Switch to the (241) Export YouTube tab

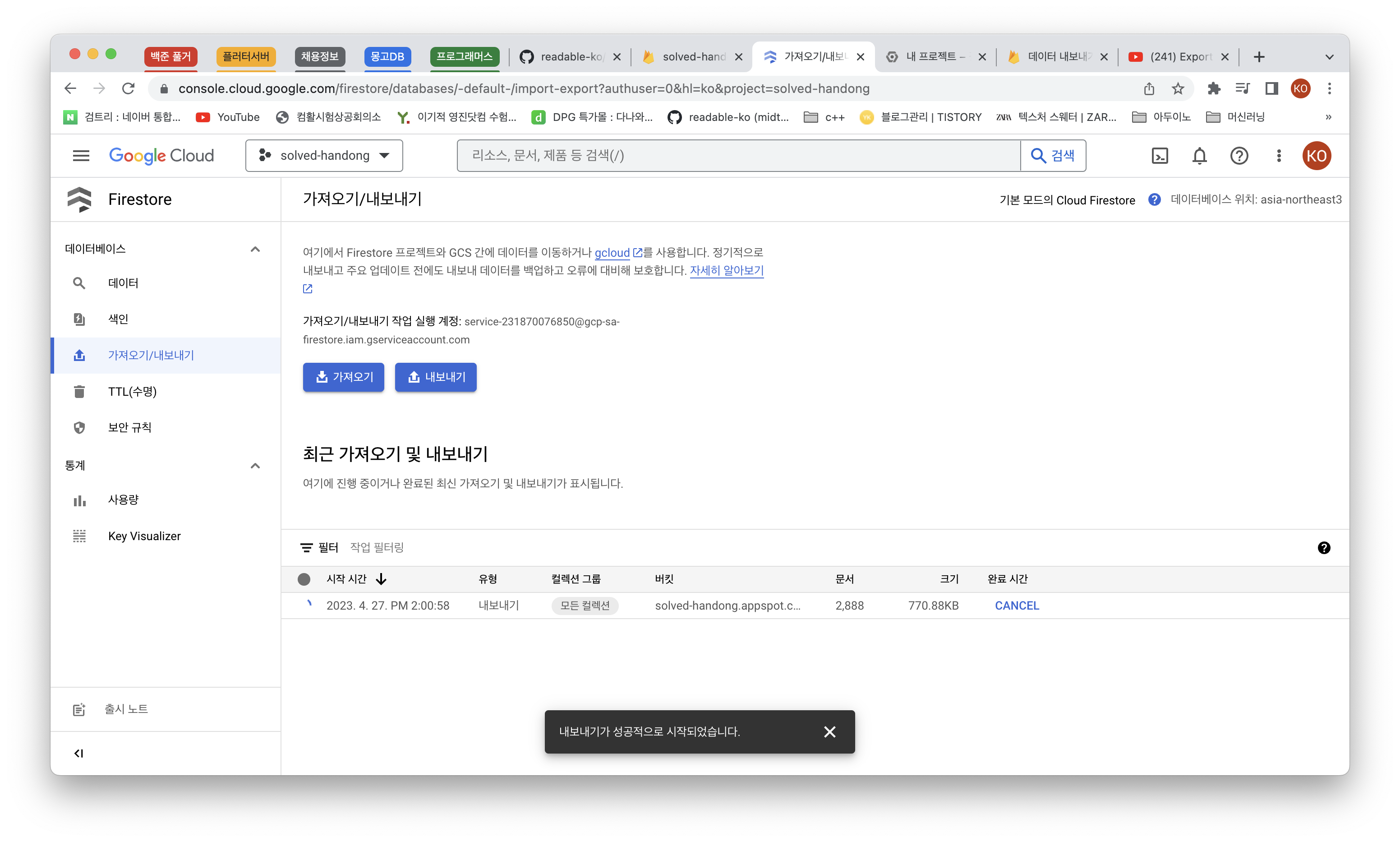click(1178, 57)
